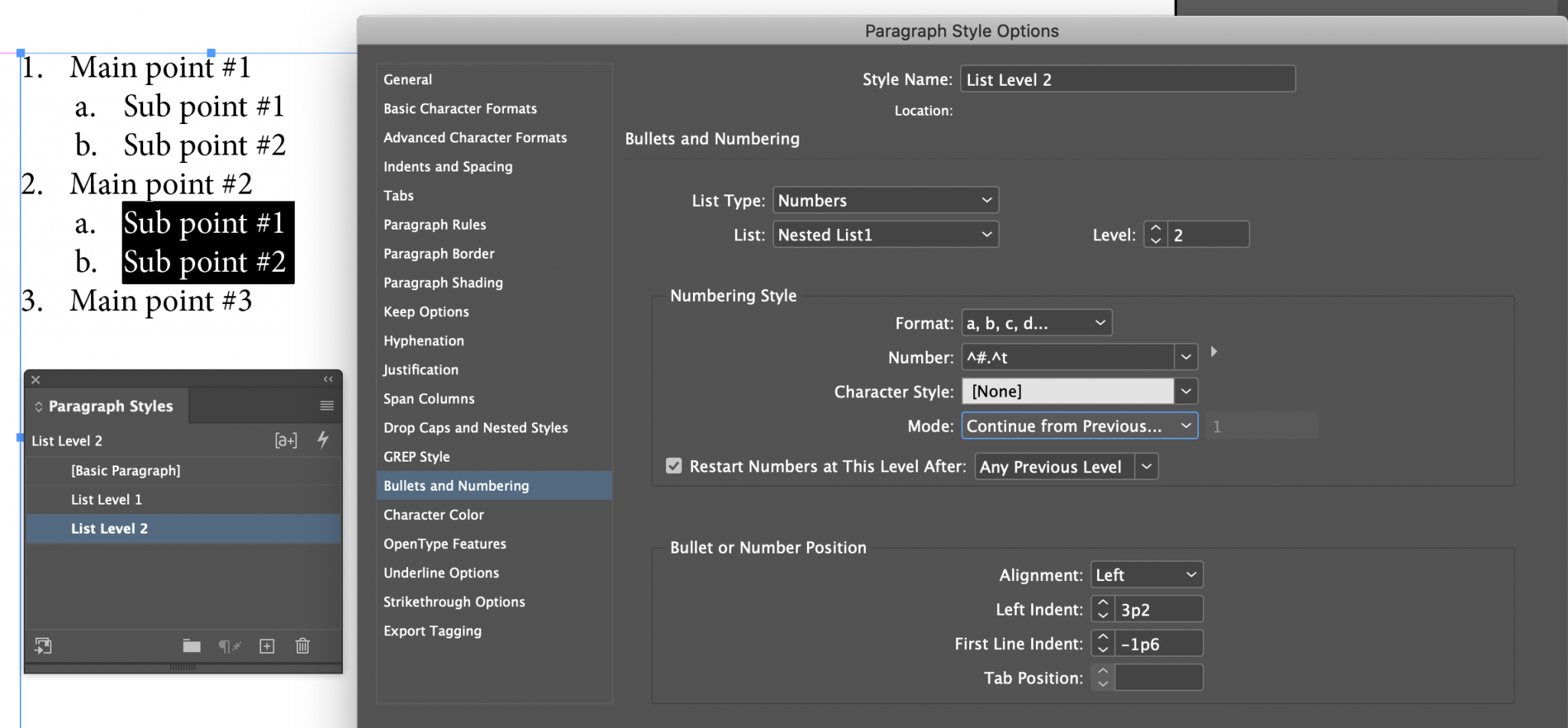Open the Format dropdown showing a, b, c, d
The height and width of the screenshot is (728, 1568).
coord(1036,322)
